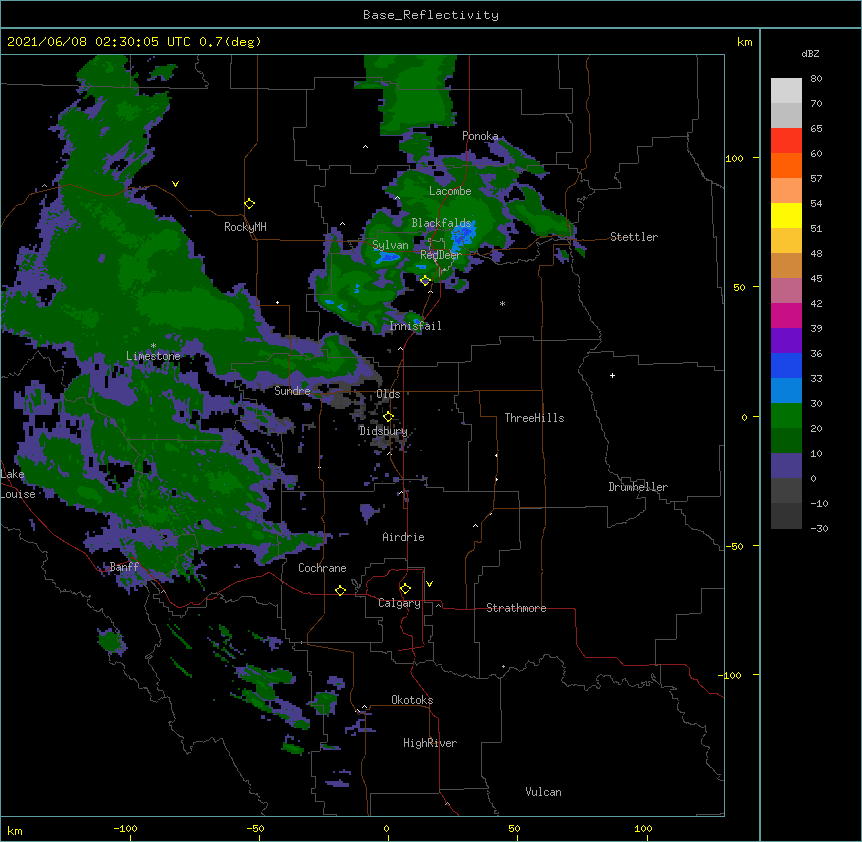Click the yellow diamond marker above Calgary
This screenshot has height=842, width=862.
click(405, 589)
